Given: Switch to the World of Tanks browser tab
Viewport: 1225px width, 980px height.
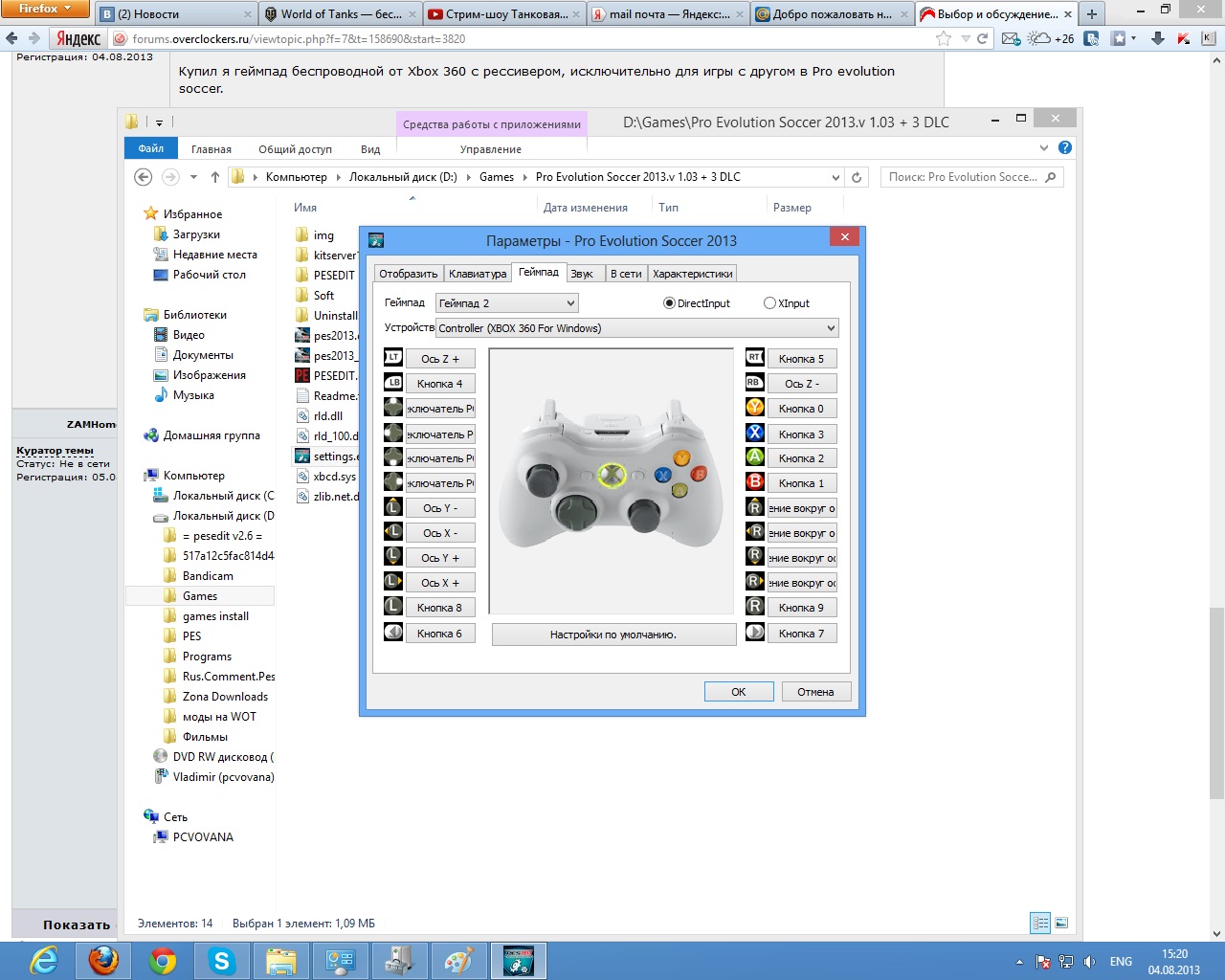Looking at the screenshot, I should 340,14.
